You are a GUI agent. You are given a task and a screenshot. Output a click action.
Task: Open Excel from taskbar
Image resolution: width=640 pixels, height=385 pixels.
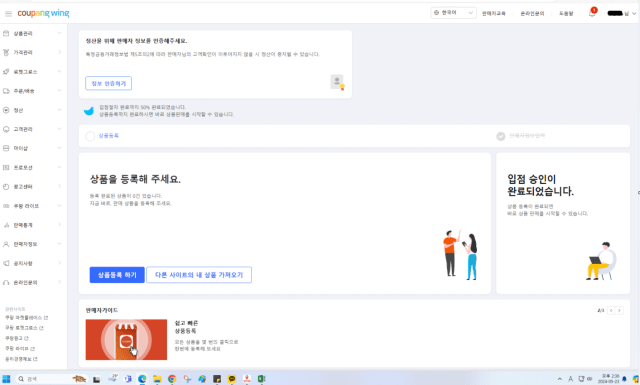[x=262, y=379]
